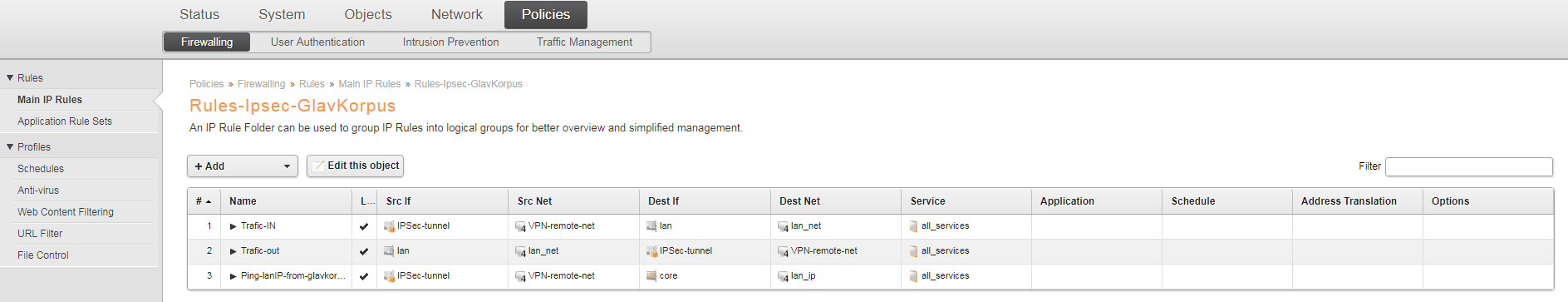The image size is (1568, 302).
Task: Click VPN-remote-net icon in Trafic-out destination net
Action: click(783, 251)
